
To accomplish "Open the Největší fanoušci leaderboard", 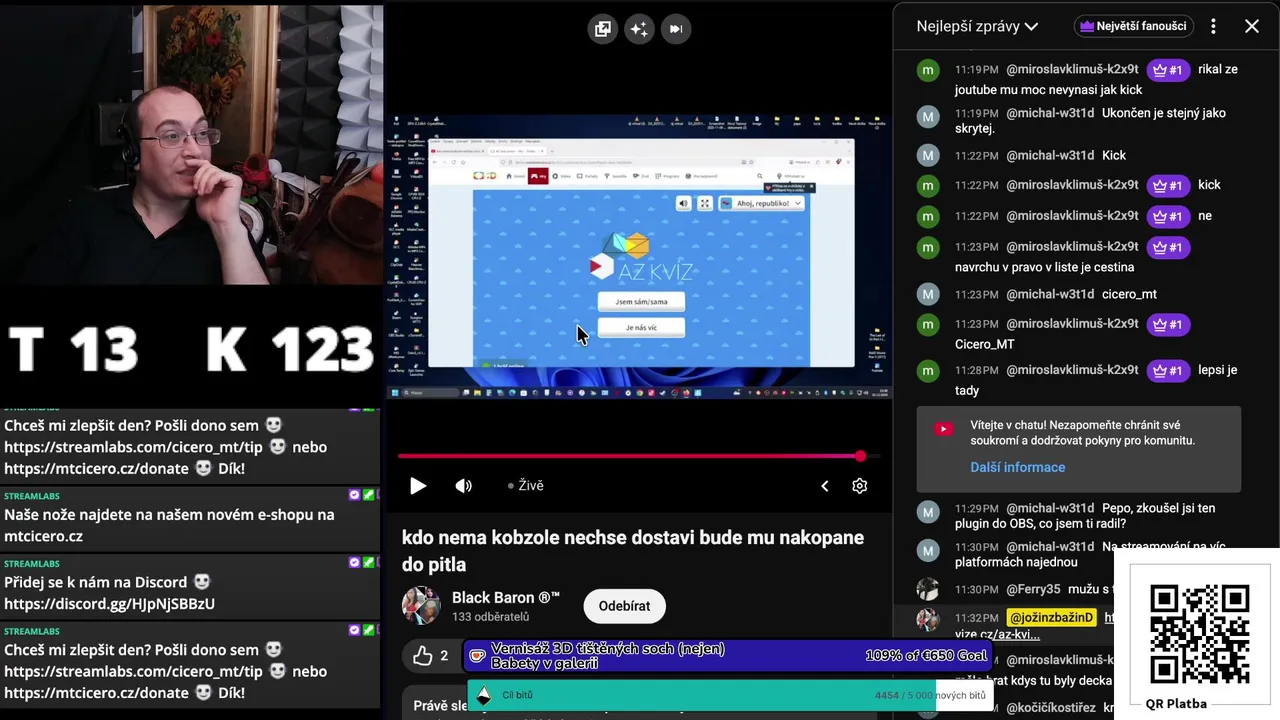I will tap(1134, 27).
